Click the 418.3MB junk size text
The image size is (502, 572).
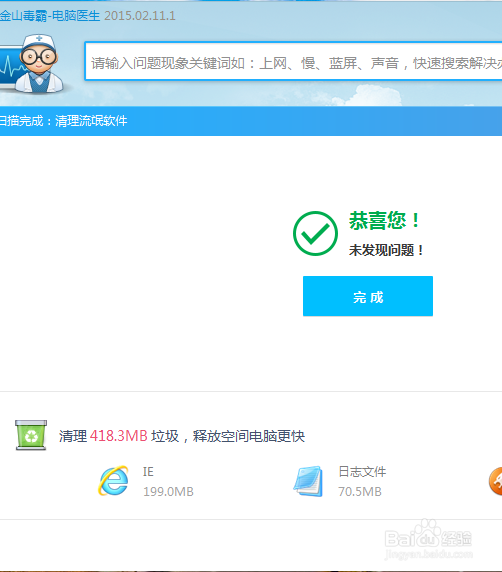(119, 436)
